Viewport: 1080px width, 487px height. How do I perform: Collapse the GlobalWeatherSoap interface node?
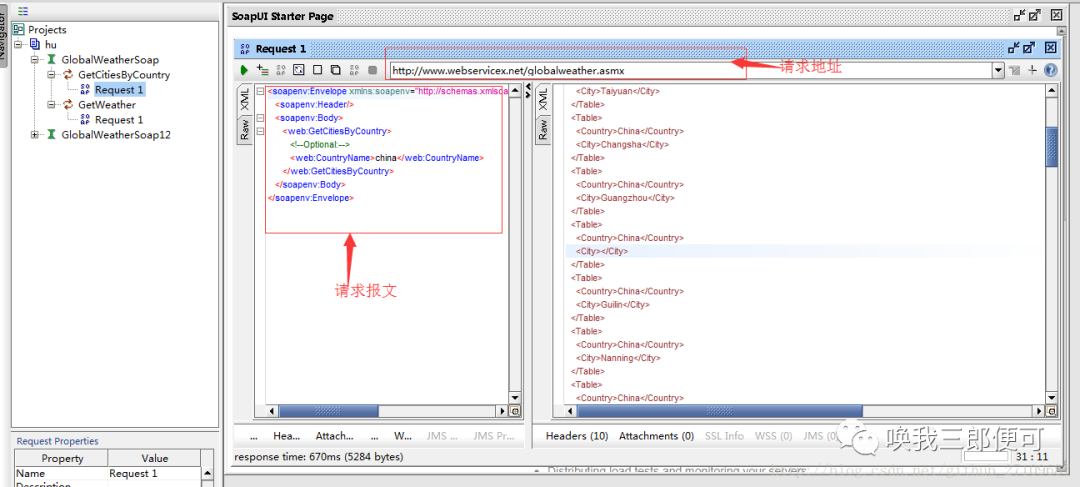pos(34,60)
